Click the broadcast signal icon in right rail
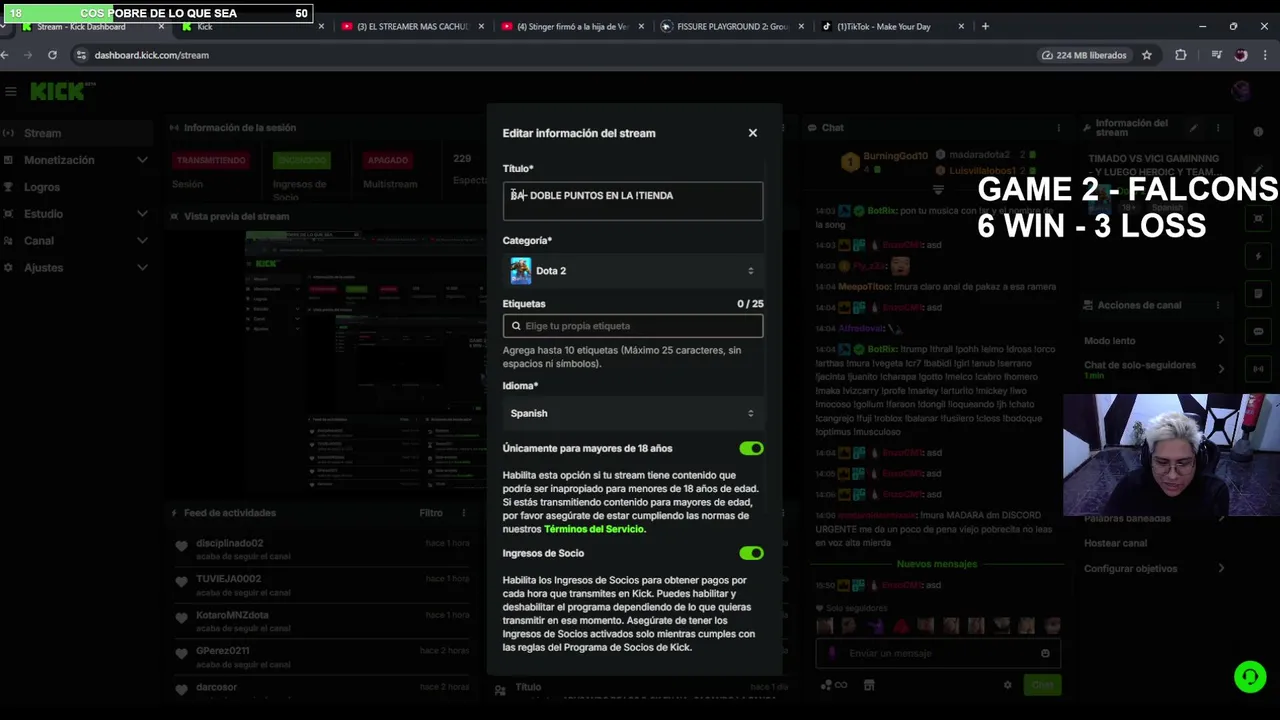This screenshot has width=1280, height=720. click(1258, 369)
